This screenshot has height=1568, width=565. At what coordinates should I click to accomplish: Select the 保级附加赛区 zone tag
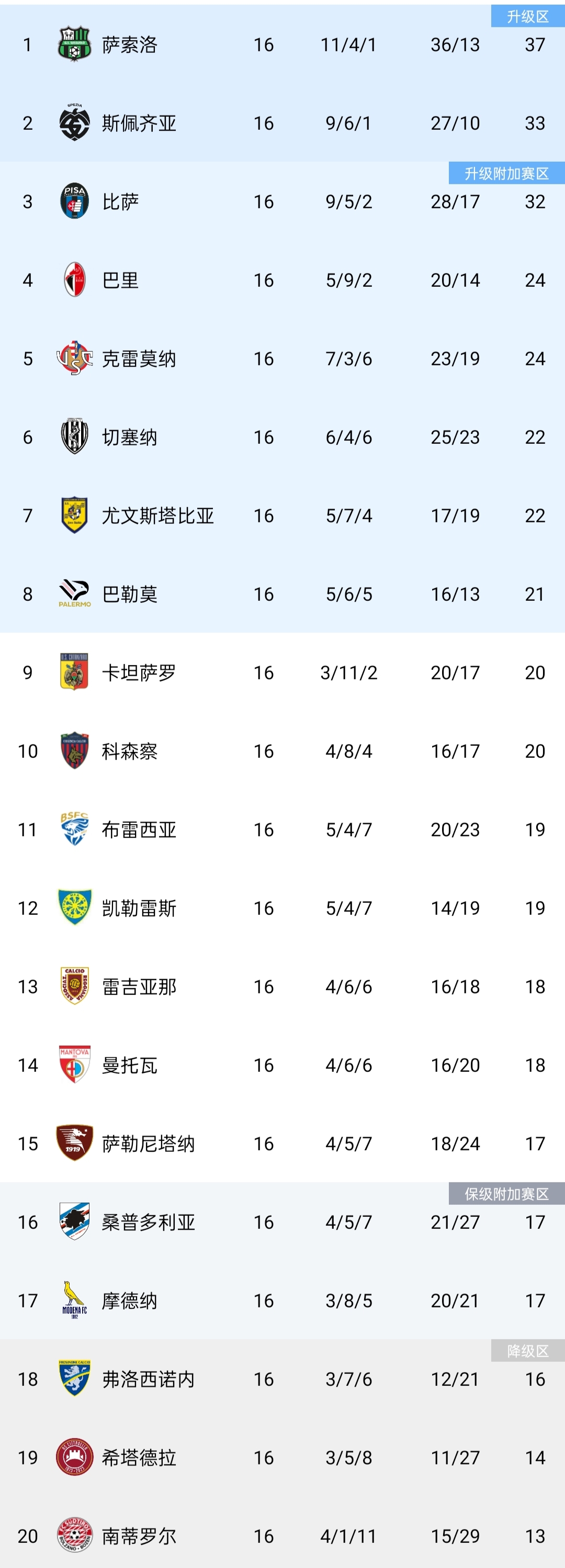point(506,1194)
